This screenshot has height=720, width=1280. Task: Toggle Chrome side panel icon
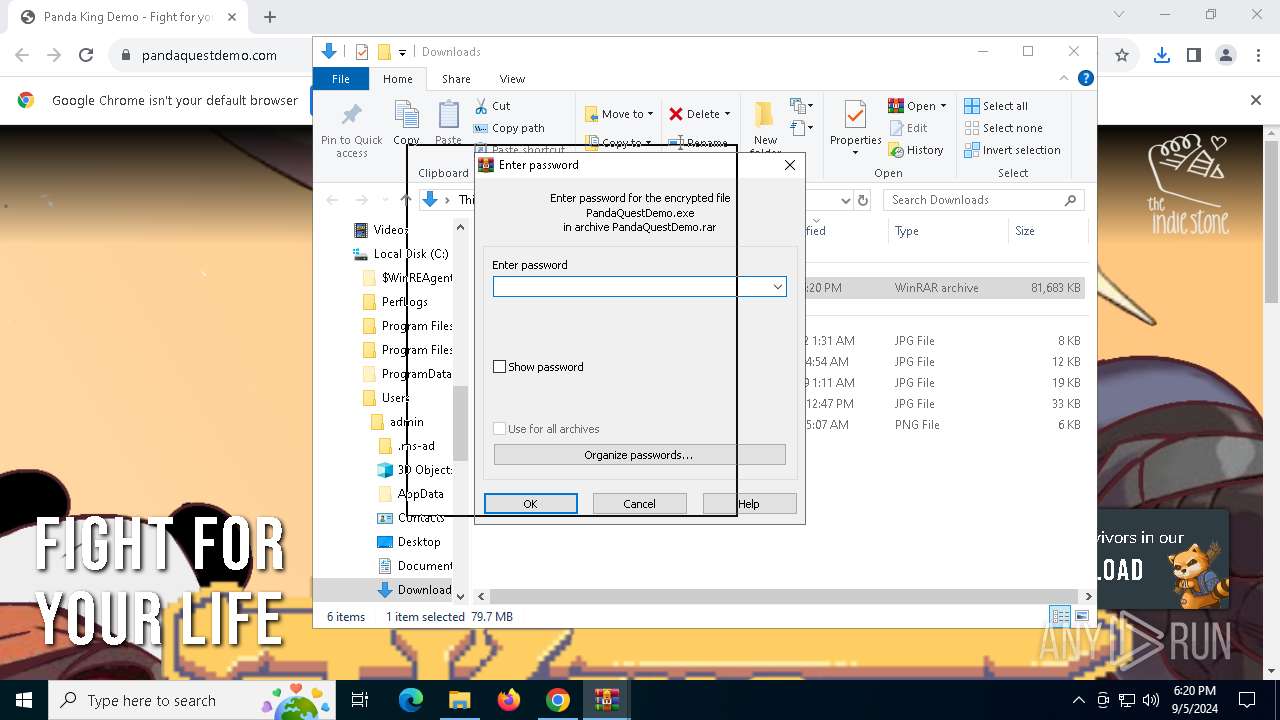coord(1193,56)
